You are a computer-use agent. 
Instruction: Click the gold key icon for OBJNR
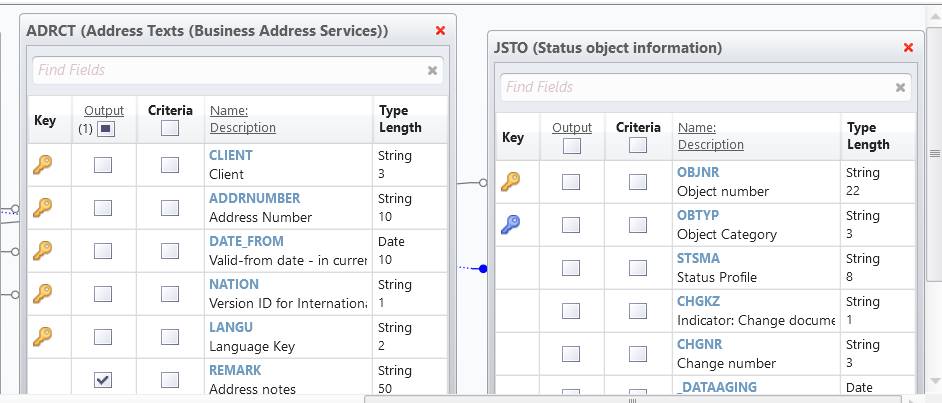coord(510,182)
